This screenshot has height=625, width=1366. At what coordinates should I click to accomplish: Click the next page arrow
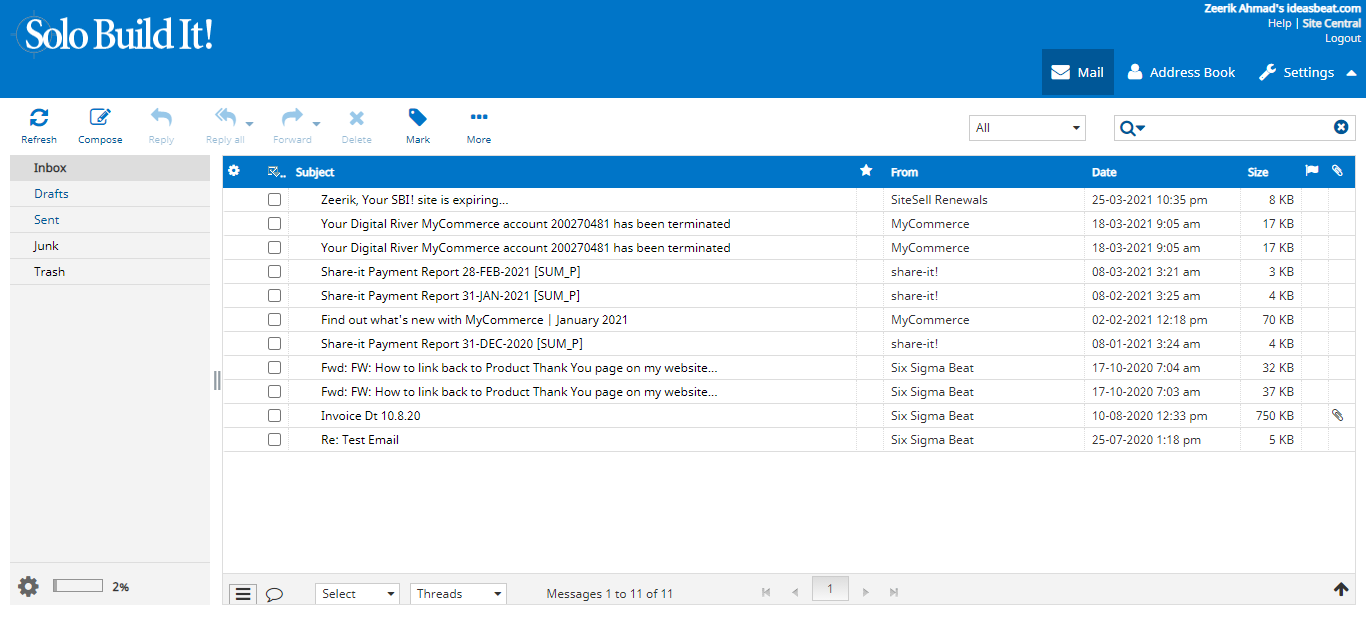click(x=866, y=593)
